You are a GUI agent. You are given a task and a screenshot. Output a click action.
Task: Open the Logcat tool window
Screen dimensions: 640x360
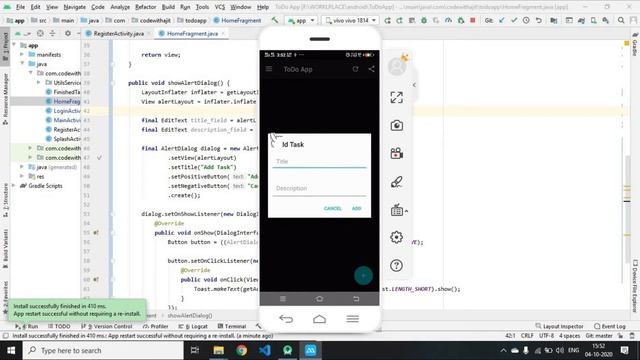click(193, 327)
